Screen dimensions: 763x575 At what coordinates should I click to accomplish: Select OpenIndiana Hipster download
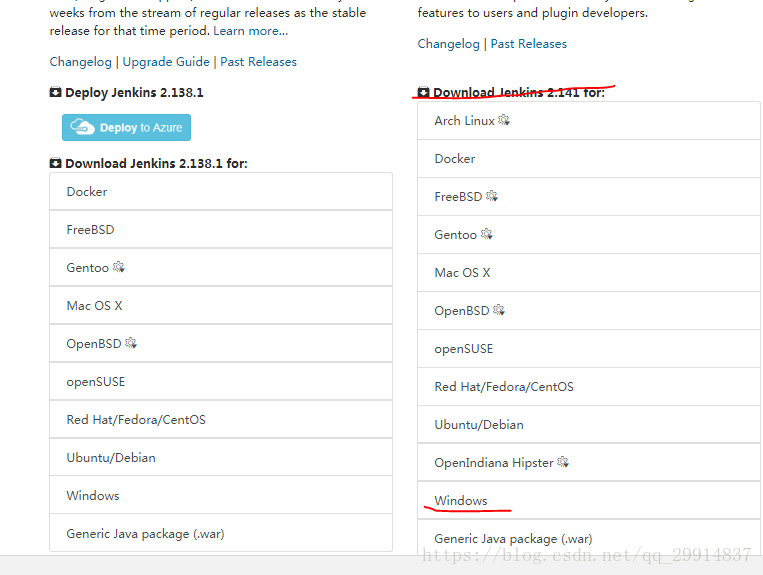589,462
